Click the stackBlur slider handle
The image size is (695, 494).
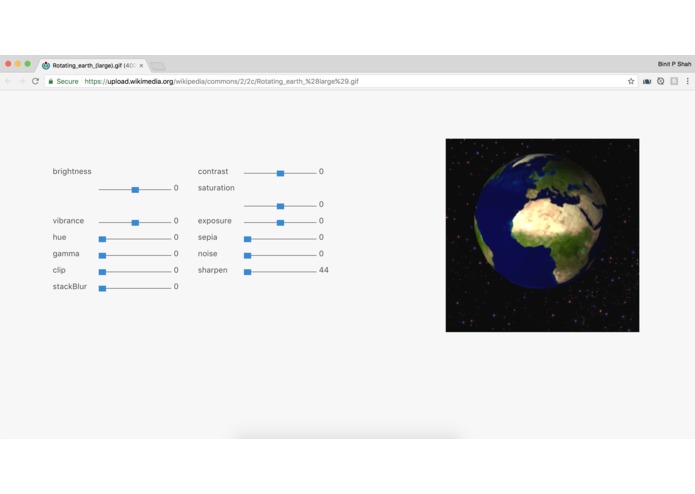102,288
